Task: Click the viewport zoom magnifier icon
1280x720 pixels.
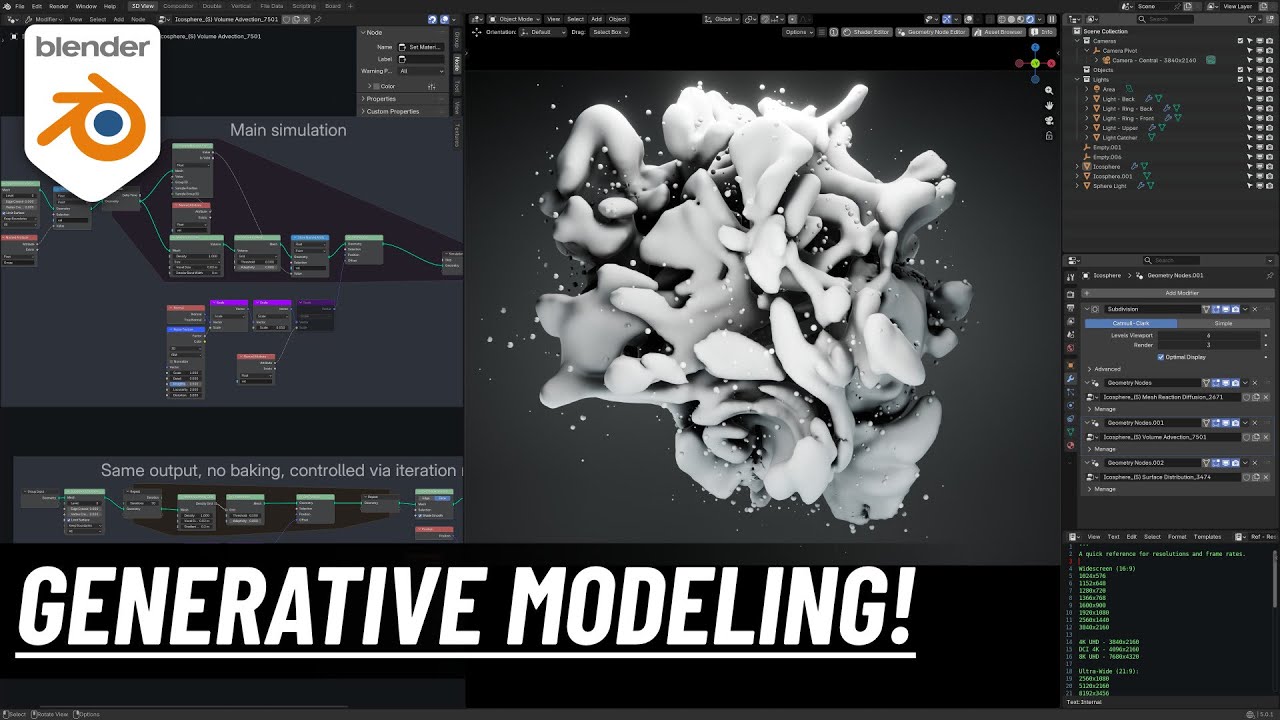Action: [x=1049, y=90]
